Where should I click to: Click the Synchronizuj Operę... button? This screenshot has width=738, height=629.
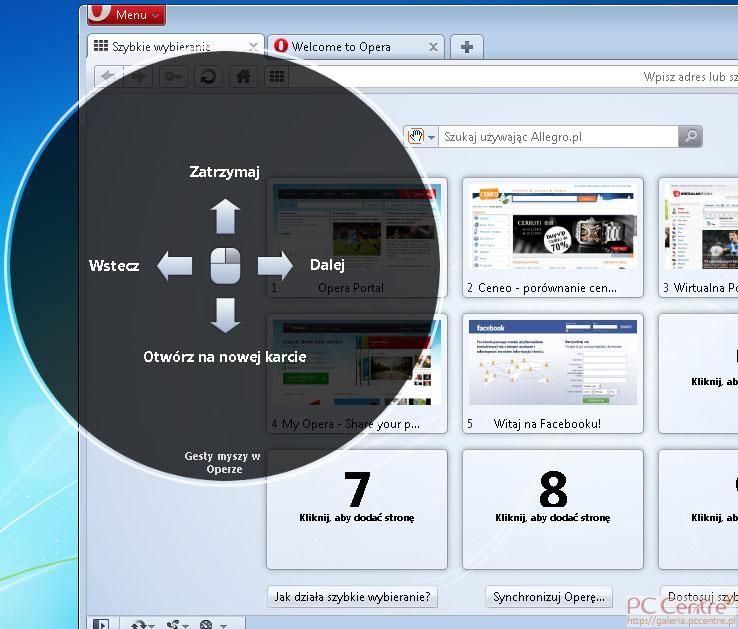[549, 597]
